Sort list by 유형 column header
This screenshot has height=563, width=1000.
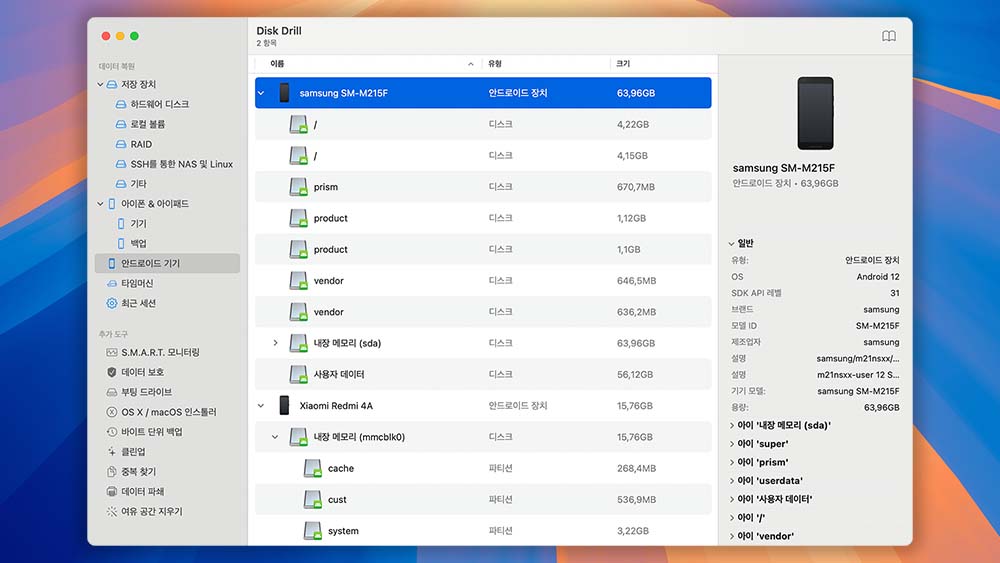click(546, 64)
